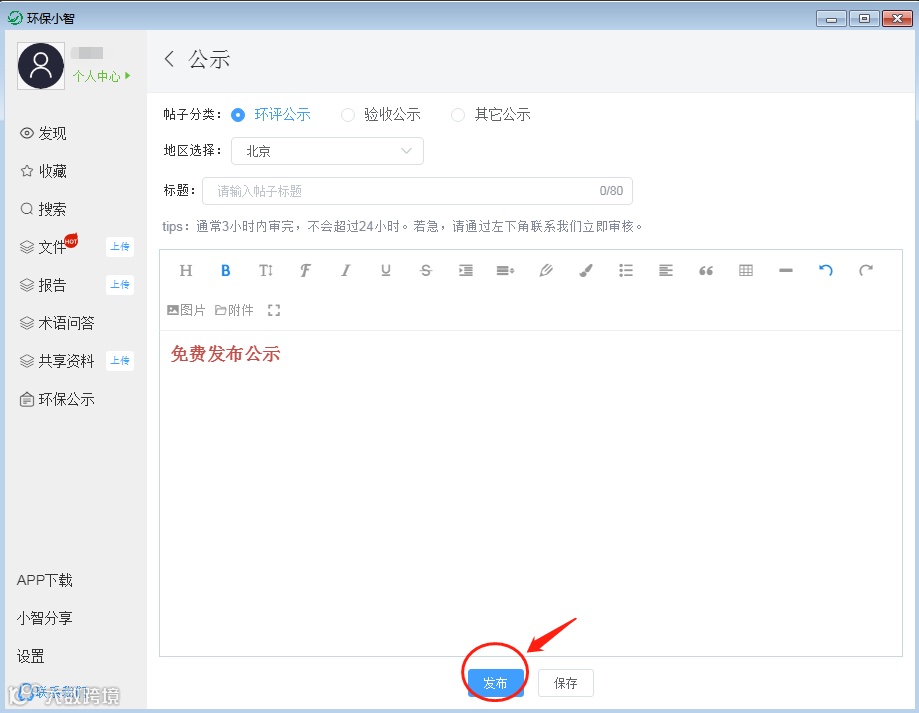Toggle bold formatting in editor toolbar
This screenshot has height=713, width=919.
[x=226, y=270]
